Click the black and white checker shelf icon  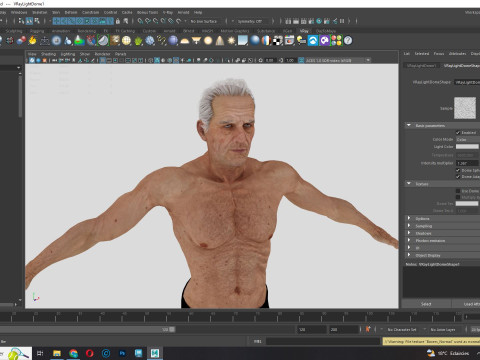coord(277,41)
